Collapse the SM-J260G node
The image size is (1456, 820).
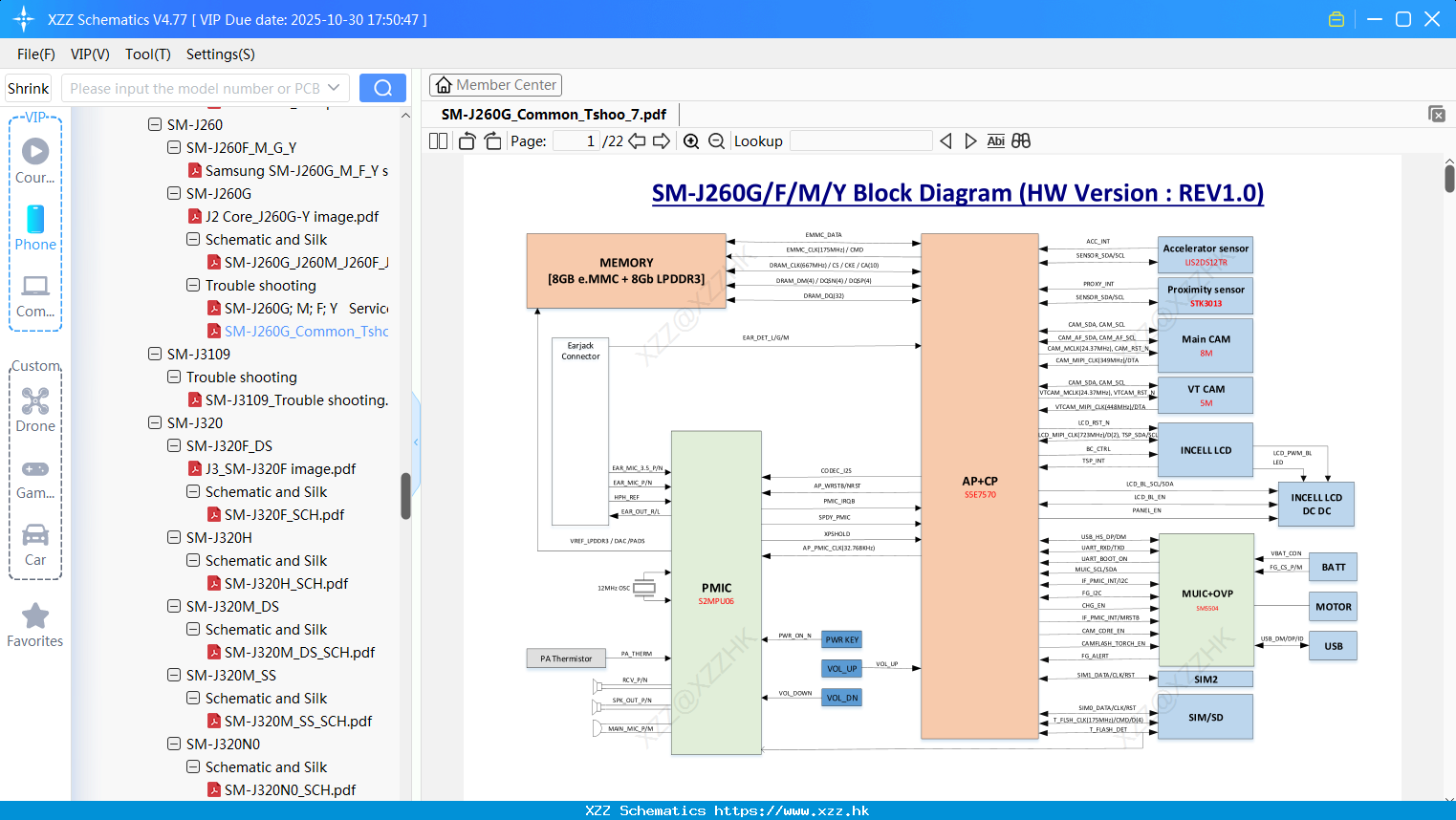[x=174, y=193]
